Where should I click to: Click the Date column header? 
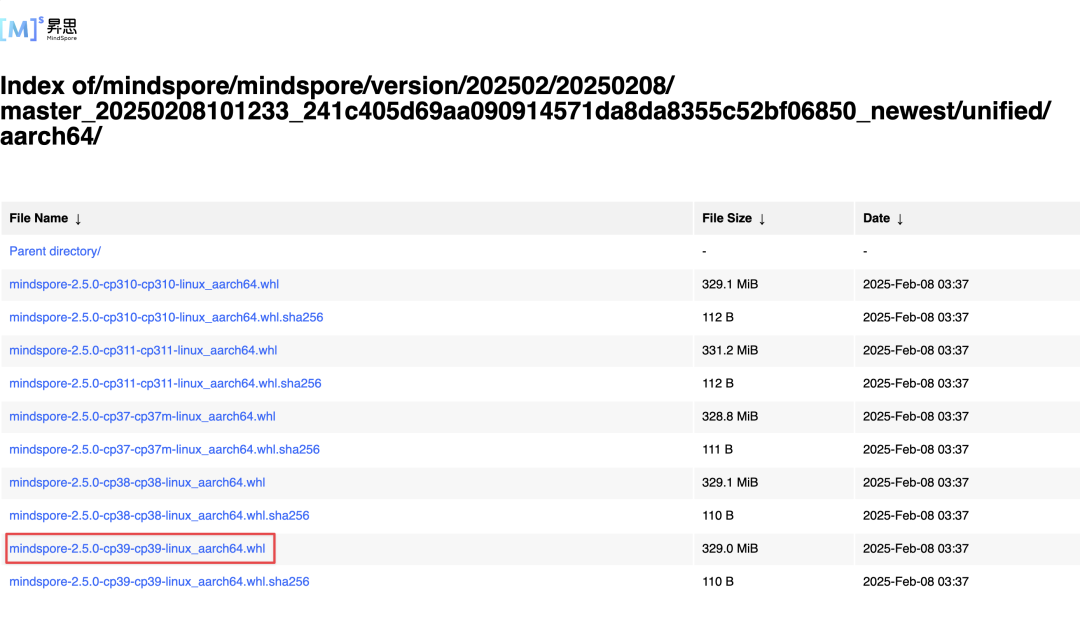pyautogui.click(x=876, y=218)
